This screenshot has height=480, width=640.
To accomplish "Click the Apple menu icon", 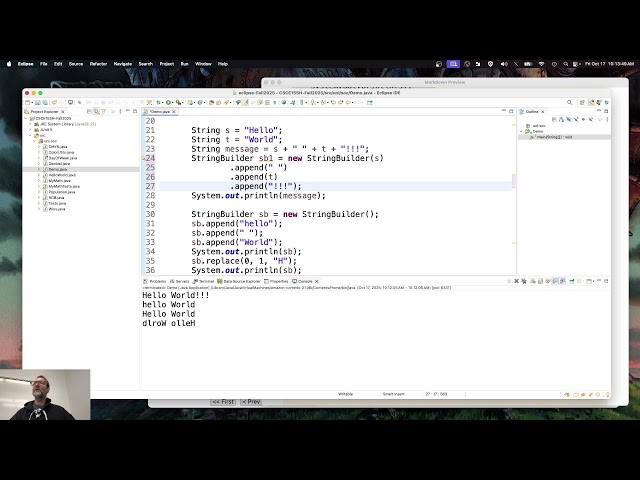I will pos(9,64).
